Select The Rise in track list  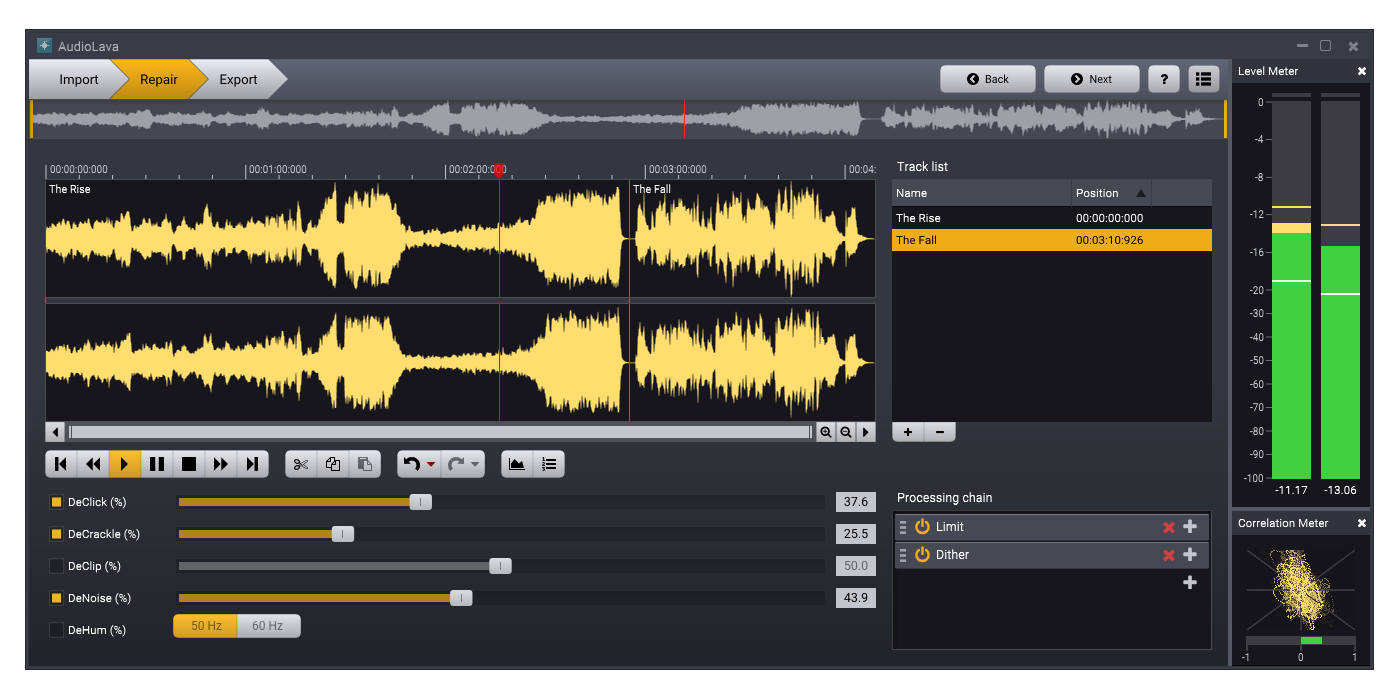[980, 218]
